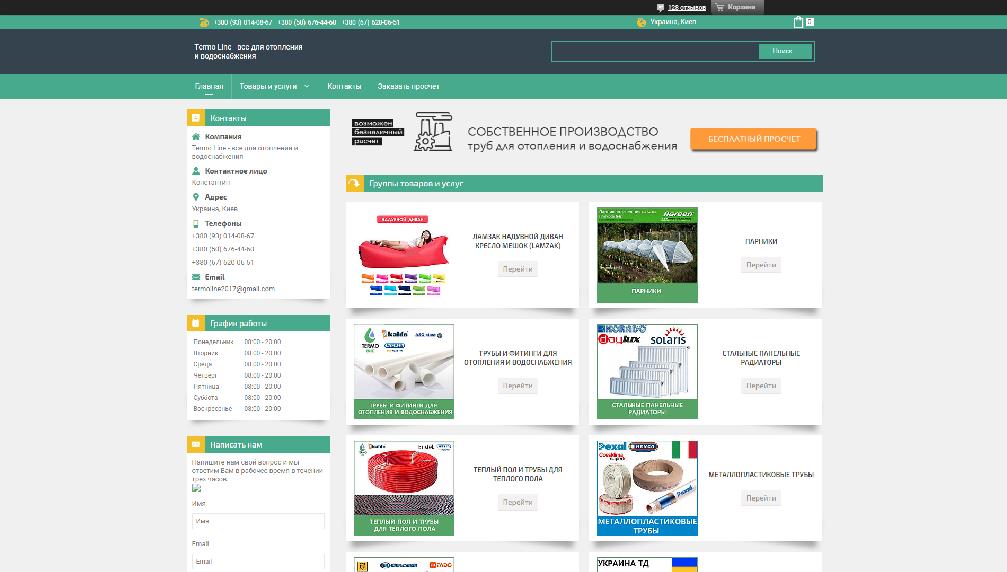Click Перейти button for Стальные панельные радиаторы
1007x572 pixels.
pos(761,385)
